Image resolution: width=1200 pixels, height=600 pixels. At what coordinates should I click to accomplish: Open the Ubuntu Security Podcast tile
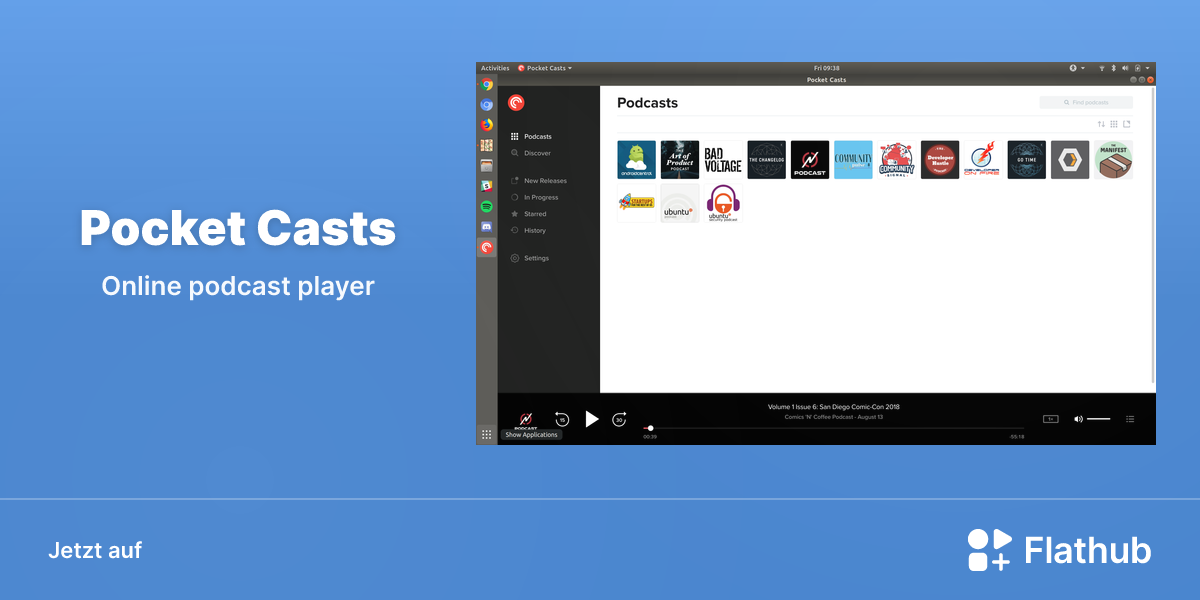point(723,203)
